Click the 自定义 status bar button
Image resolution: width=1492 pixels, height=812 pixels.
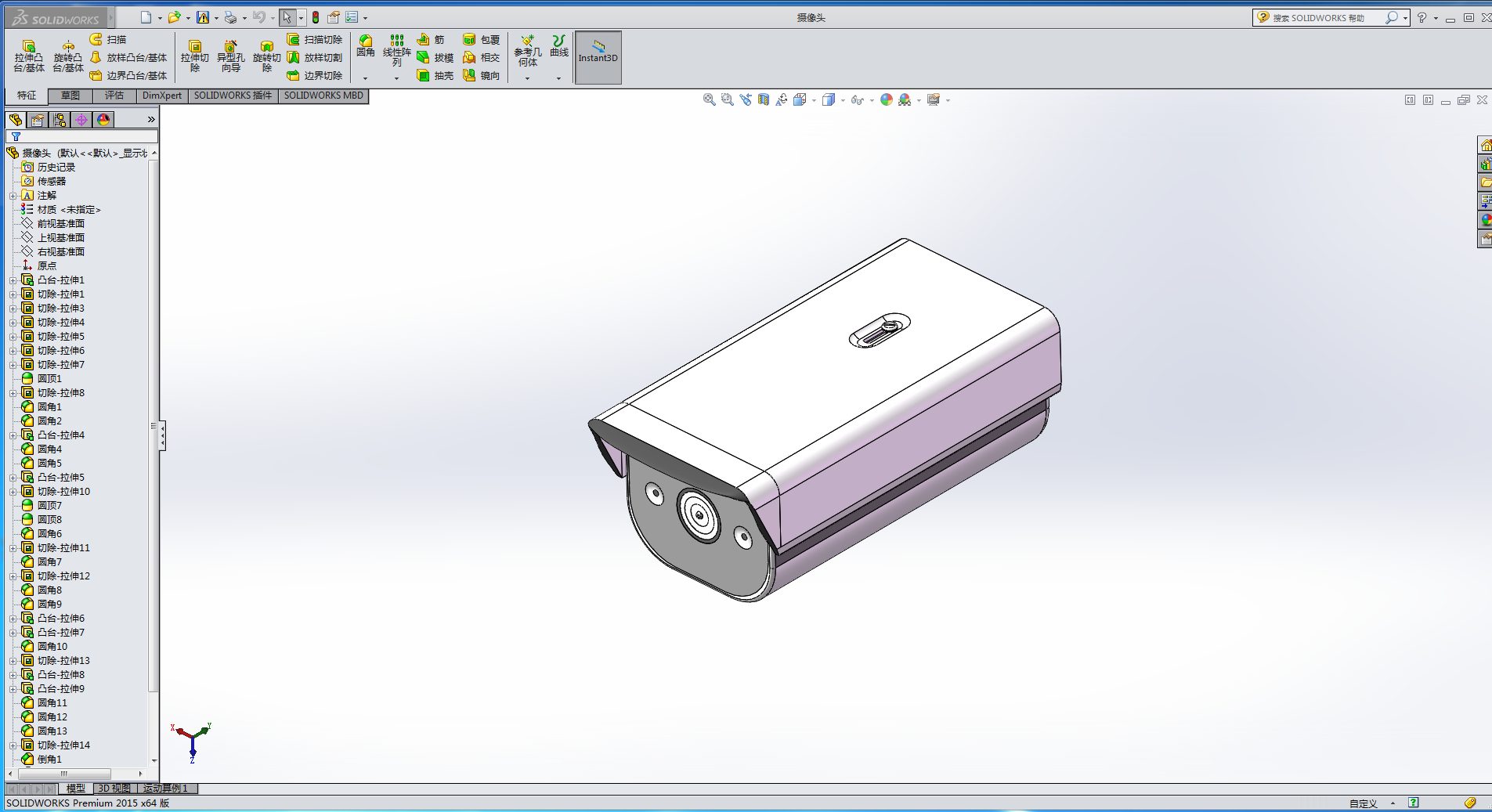coord(1364,803)
